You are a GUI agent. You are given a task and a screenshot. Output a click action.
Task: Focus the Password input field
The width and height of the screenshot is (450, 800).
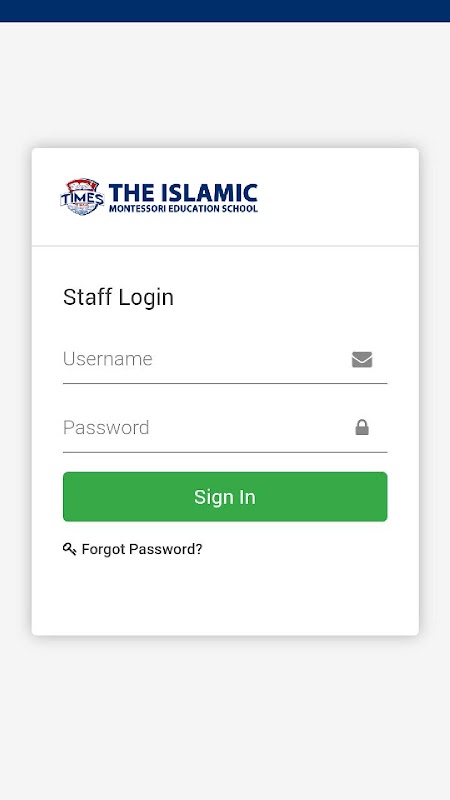click(x=225, y=428)
